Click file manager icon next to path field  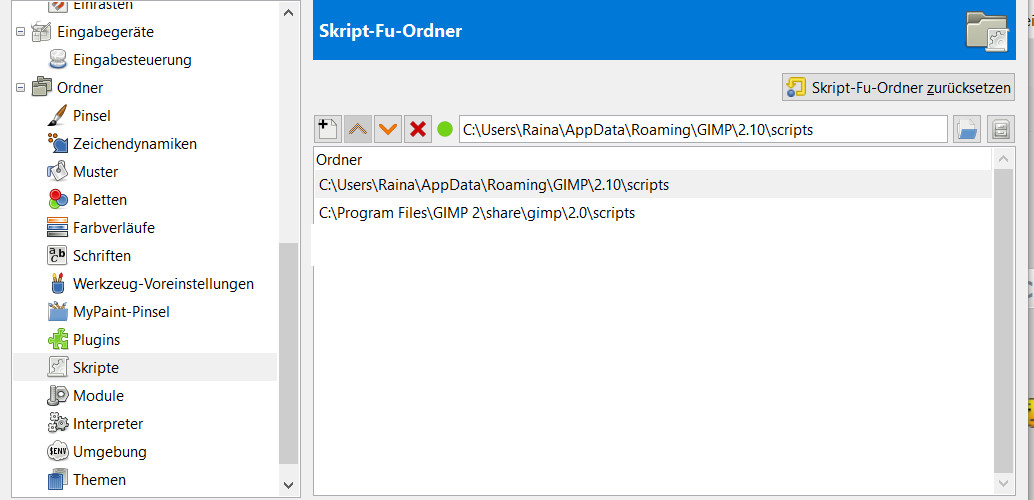tap(1000, 129)
